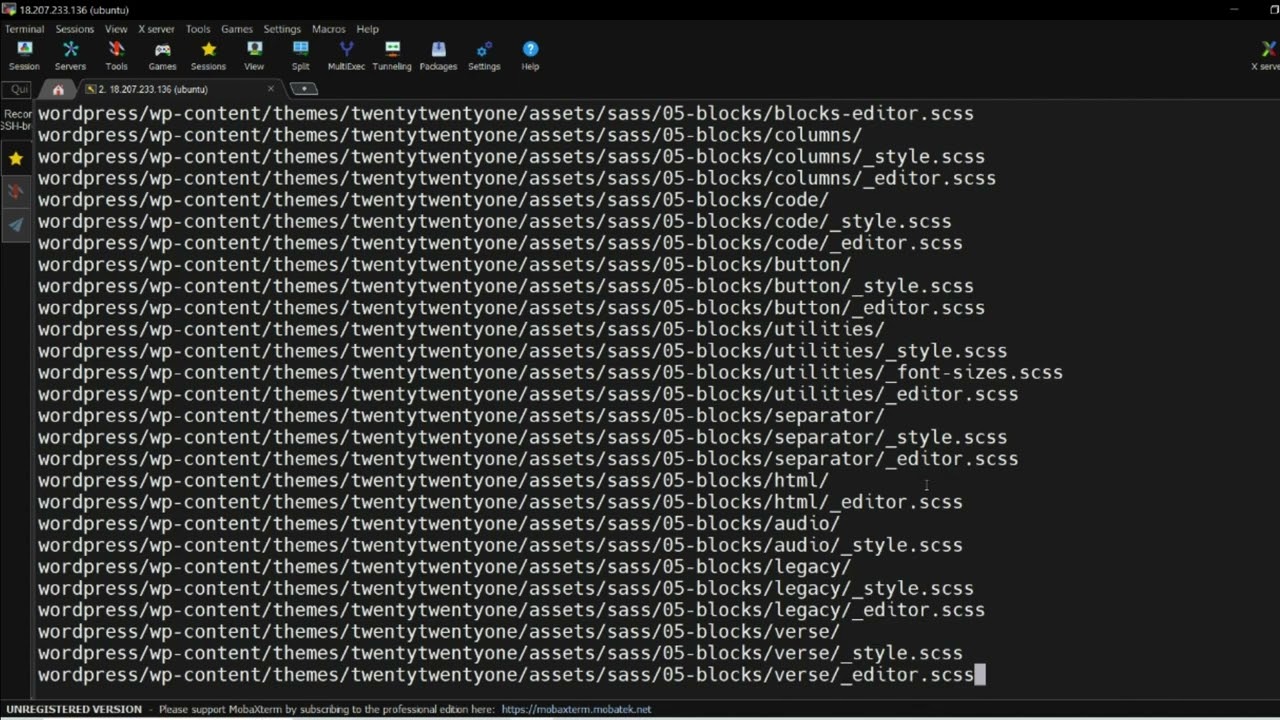
Task: Go to the home tab icon
Action: tap(58, 89)
